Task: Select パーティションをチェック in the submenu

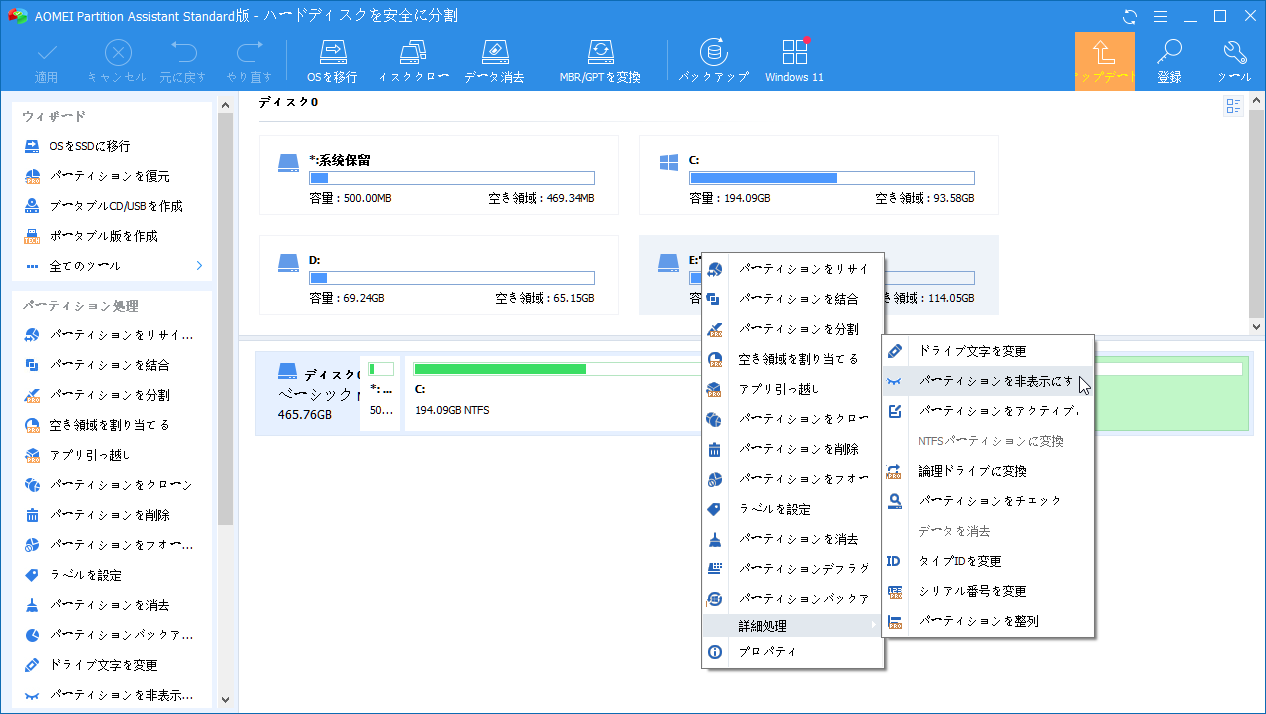Action: point(988,501)
